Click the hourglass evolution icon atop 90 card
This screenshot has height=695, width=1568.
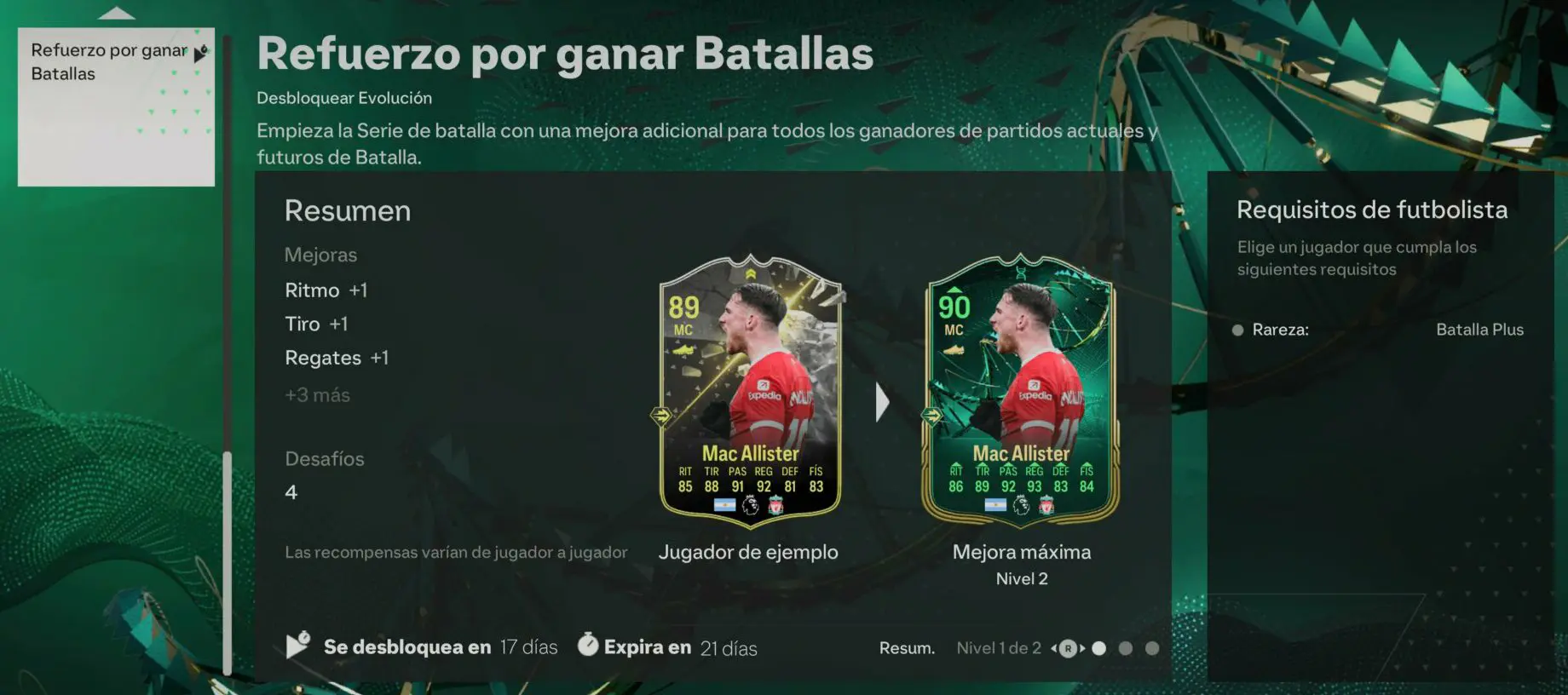(1021, 273)
